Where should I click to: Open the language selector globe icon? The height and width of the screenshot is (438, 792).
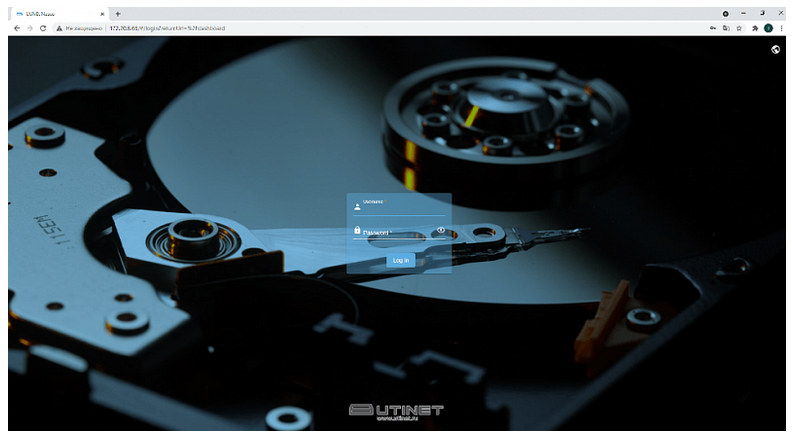tap(775, 49)
